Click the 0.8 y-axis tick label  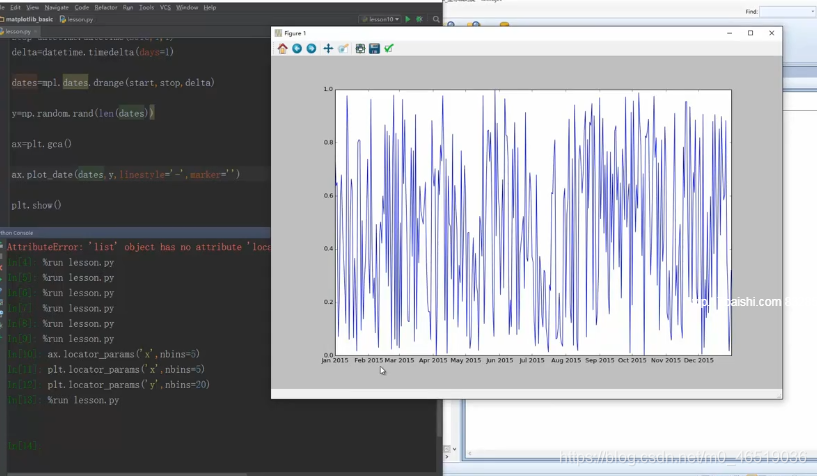point(328,142)
